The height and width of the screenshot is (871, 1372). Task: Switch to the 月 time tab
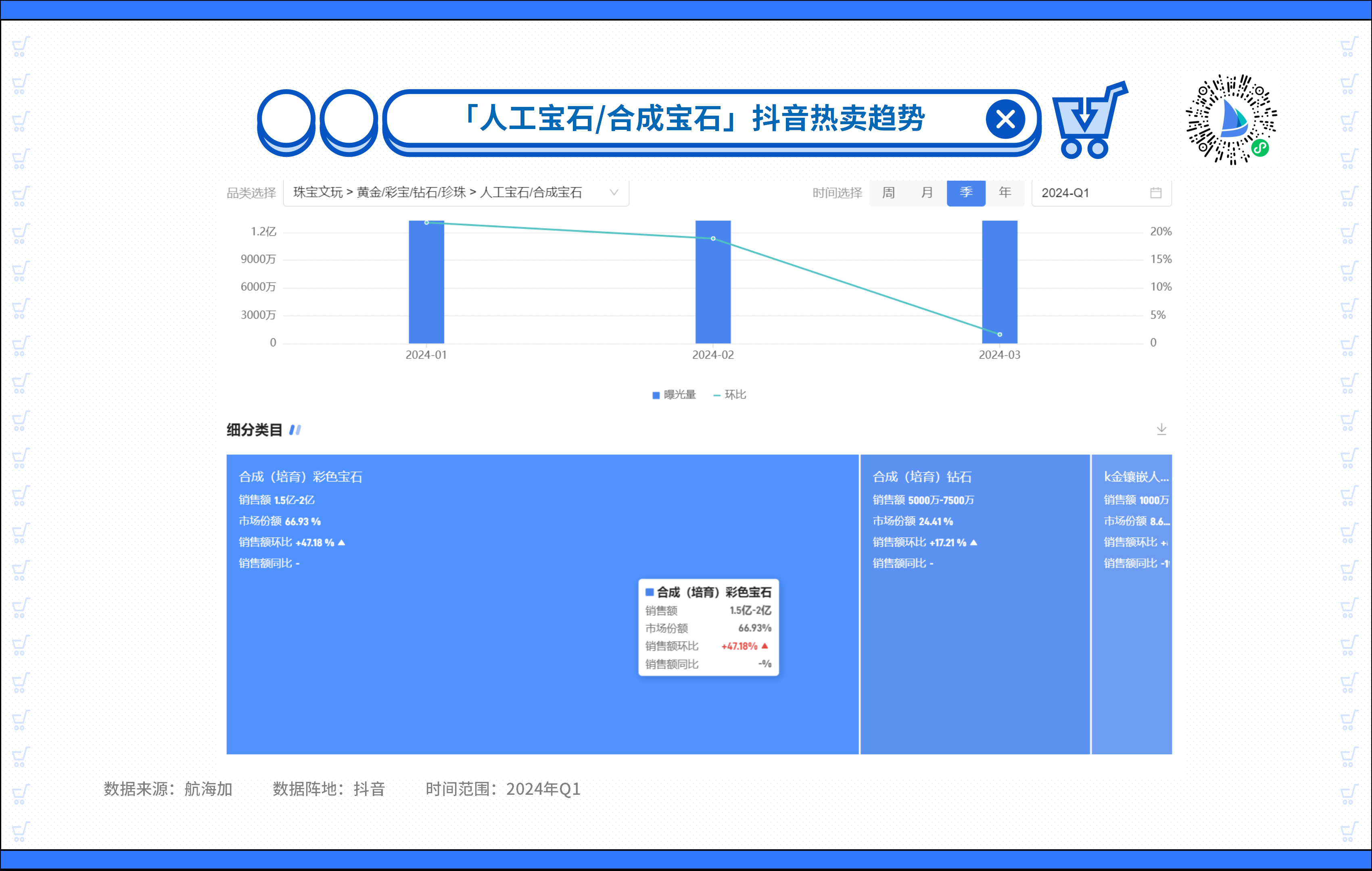click(x=927, y=193)
